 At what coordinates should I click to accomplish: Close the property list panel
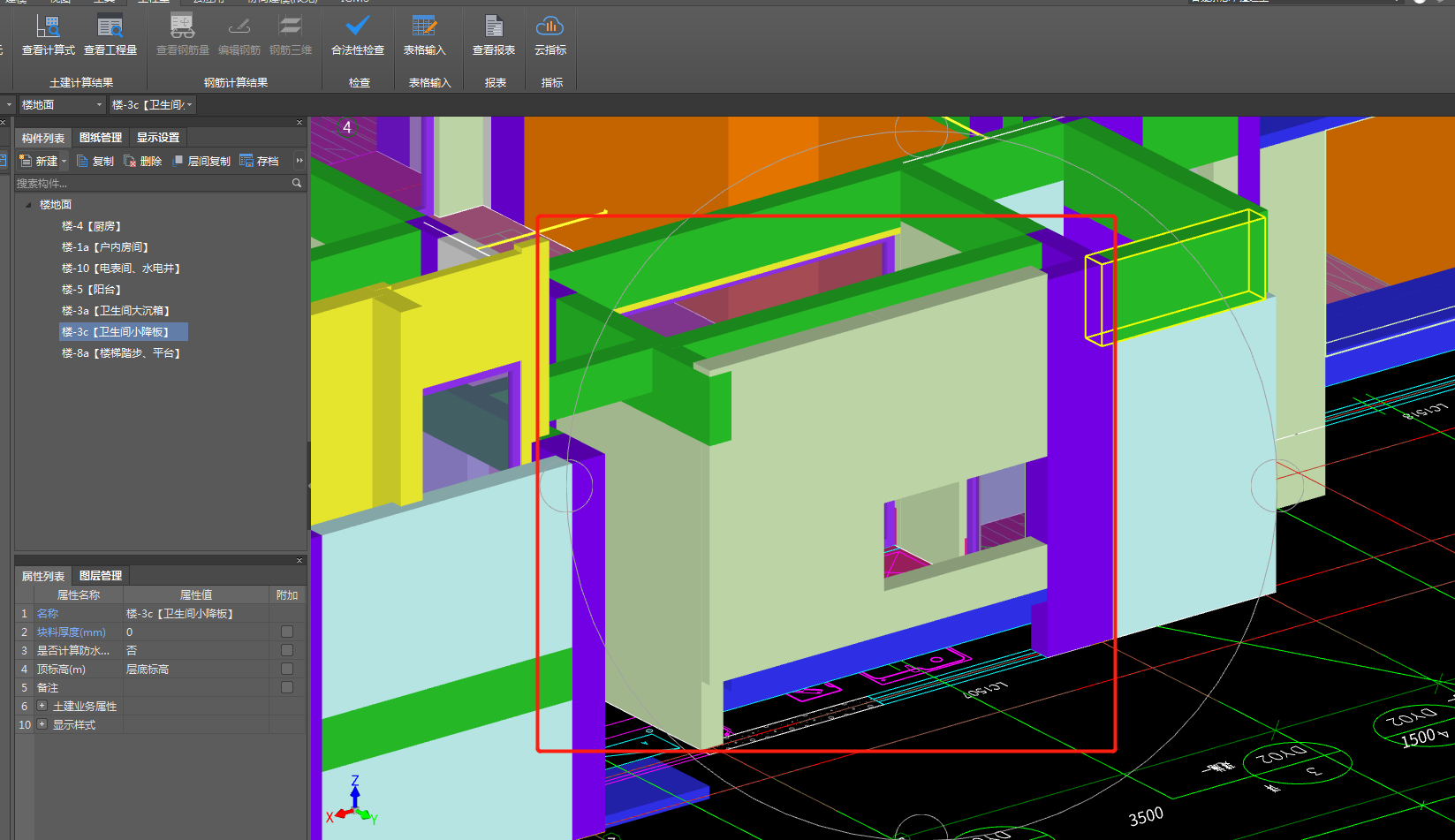click(x=299, y=560)
